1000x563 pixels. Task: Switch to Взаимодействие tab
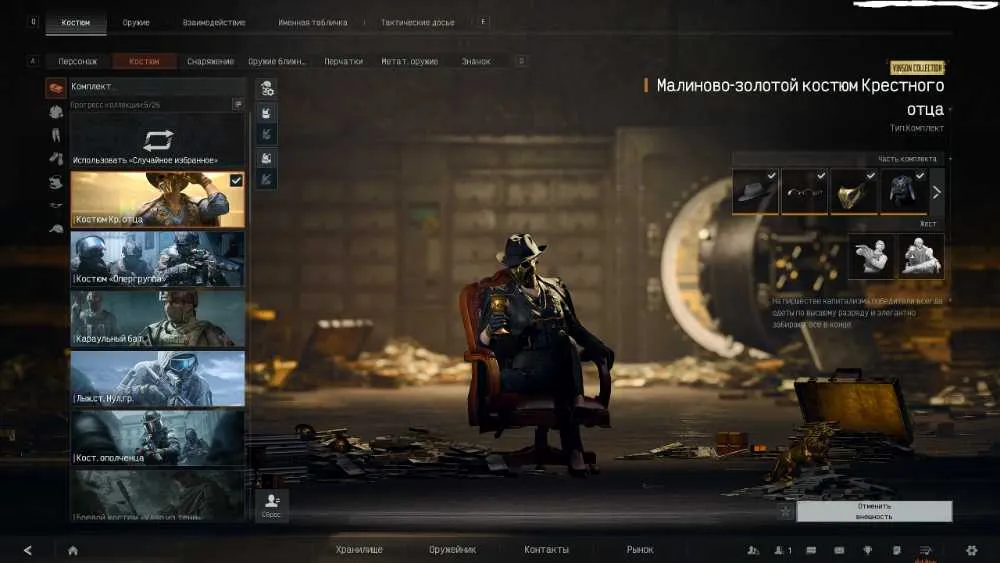click(x=214, y=22)
